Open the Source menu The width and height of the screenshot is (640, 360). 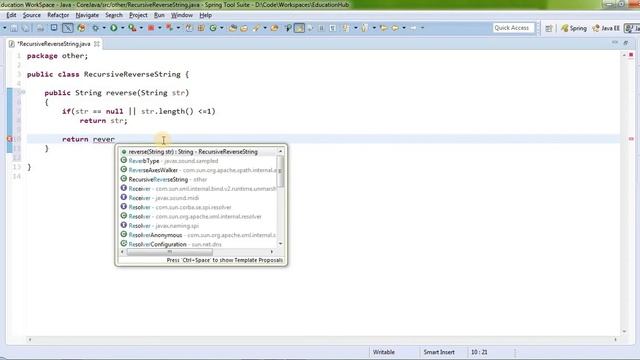tap(31, 15)
